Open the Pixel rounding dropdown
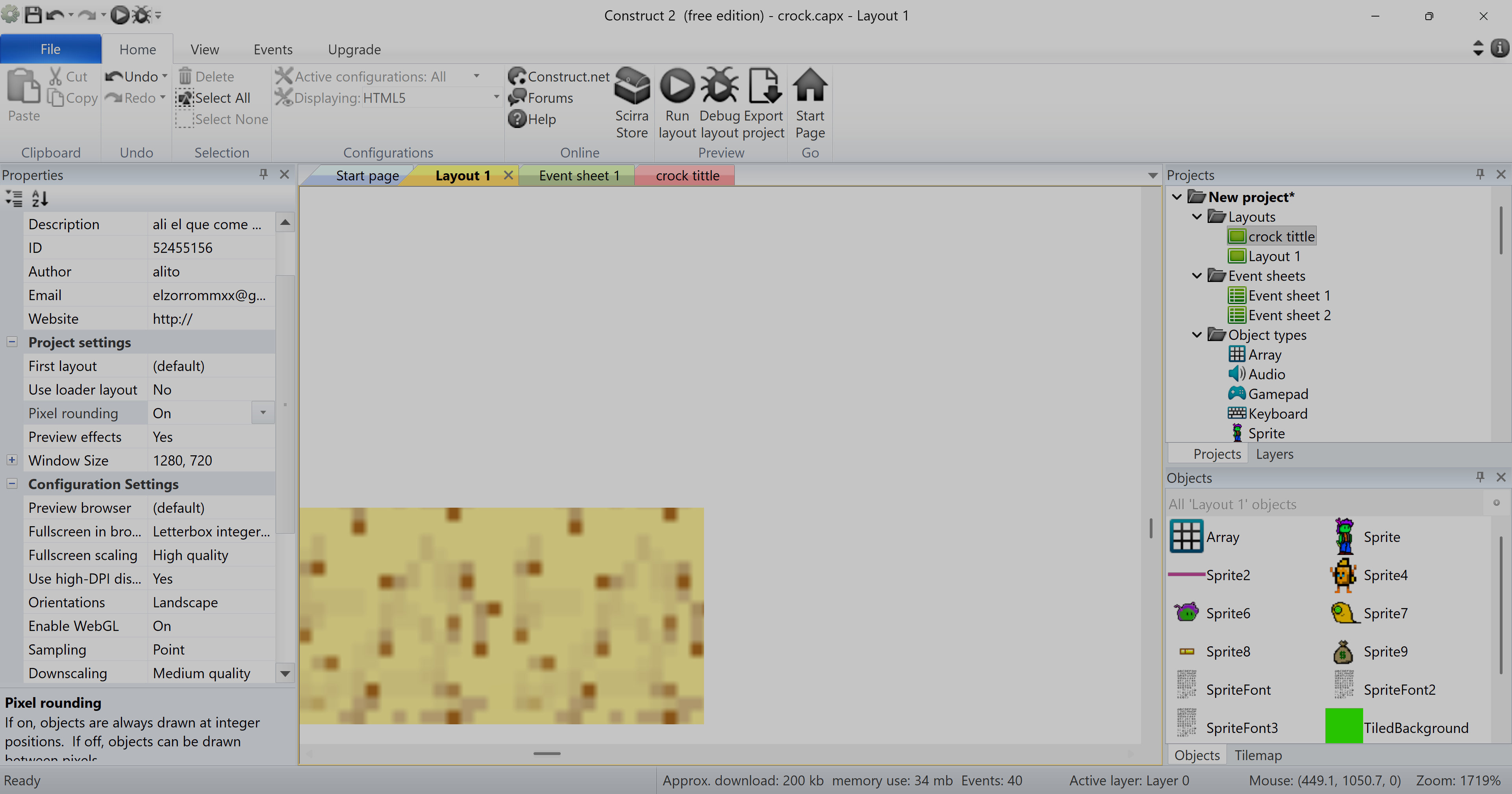This screenshot has width=1512, height=794. coord(263,413)
